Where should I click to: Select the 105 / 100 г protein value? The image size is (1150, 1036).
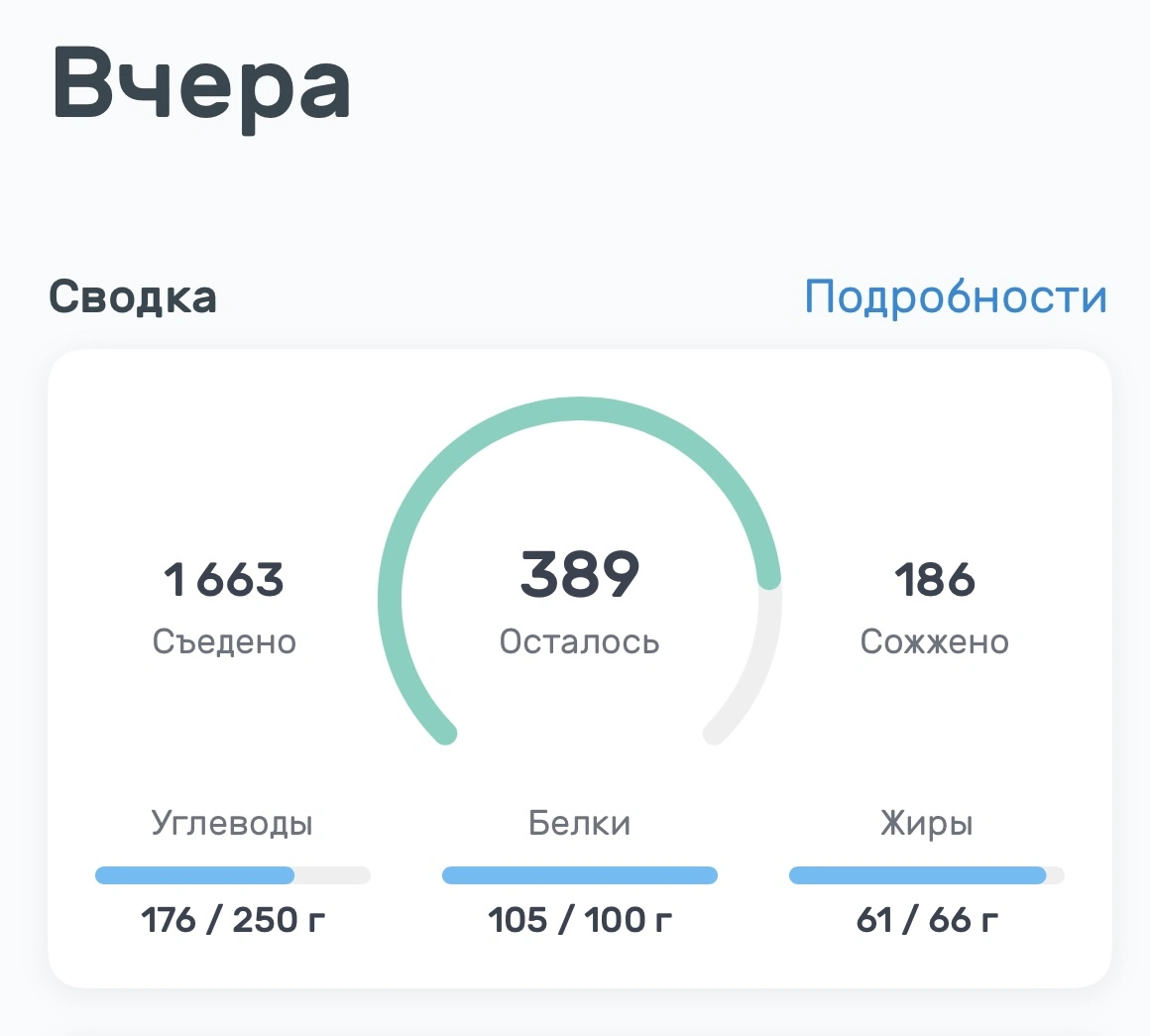point(580,921)
